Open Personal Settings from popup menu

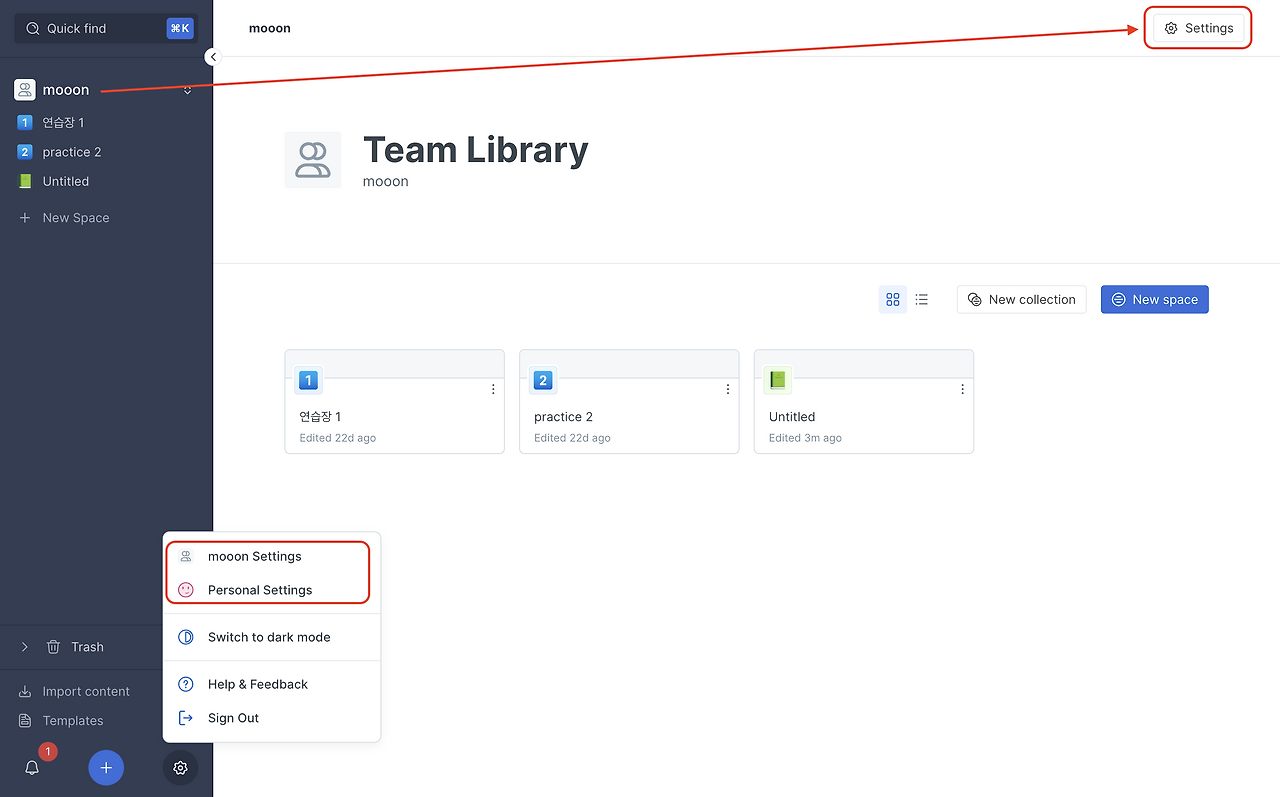(x=271, y=590)
